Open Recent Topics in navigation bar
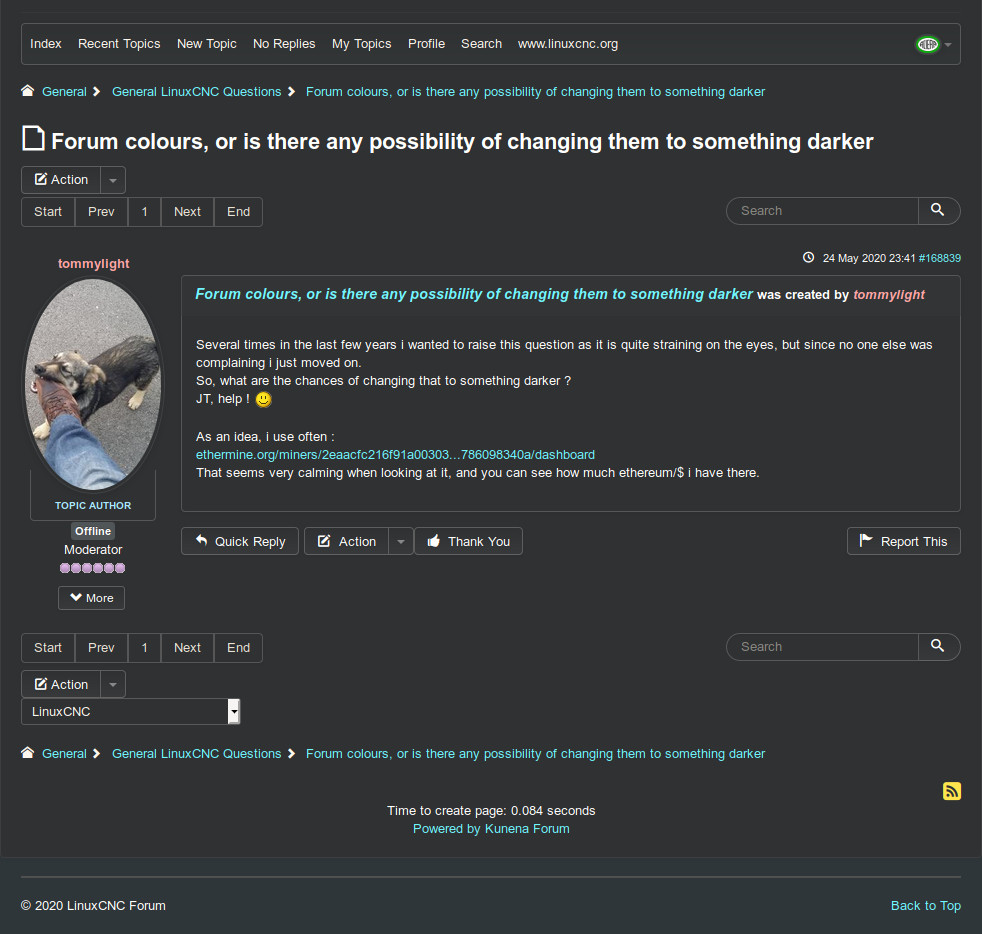Viewport: 982px width, 934px height. tap(119, 44)
